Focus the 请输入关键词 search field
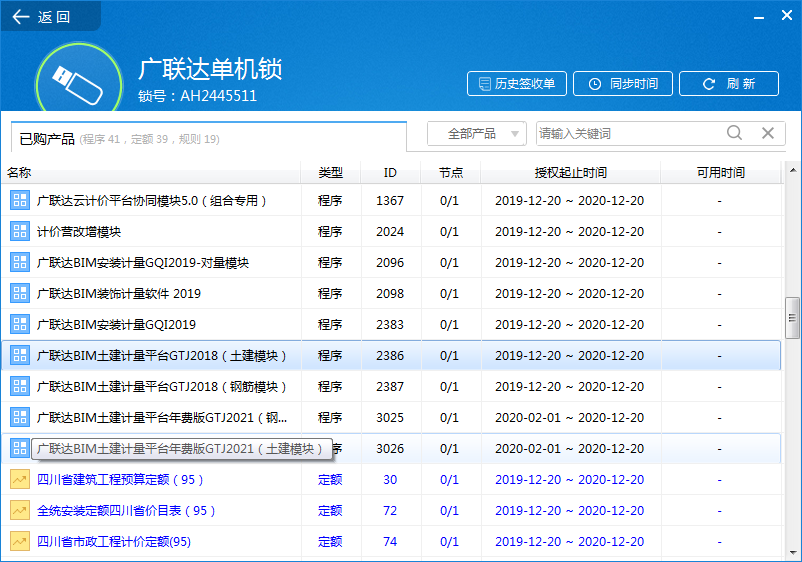The height and width of the screenshot is (562, 802). 628,134
